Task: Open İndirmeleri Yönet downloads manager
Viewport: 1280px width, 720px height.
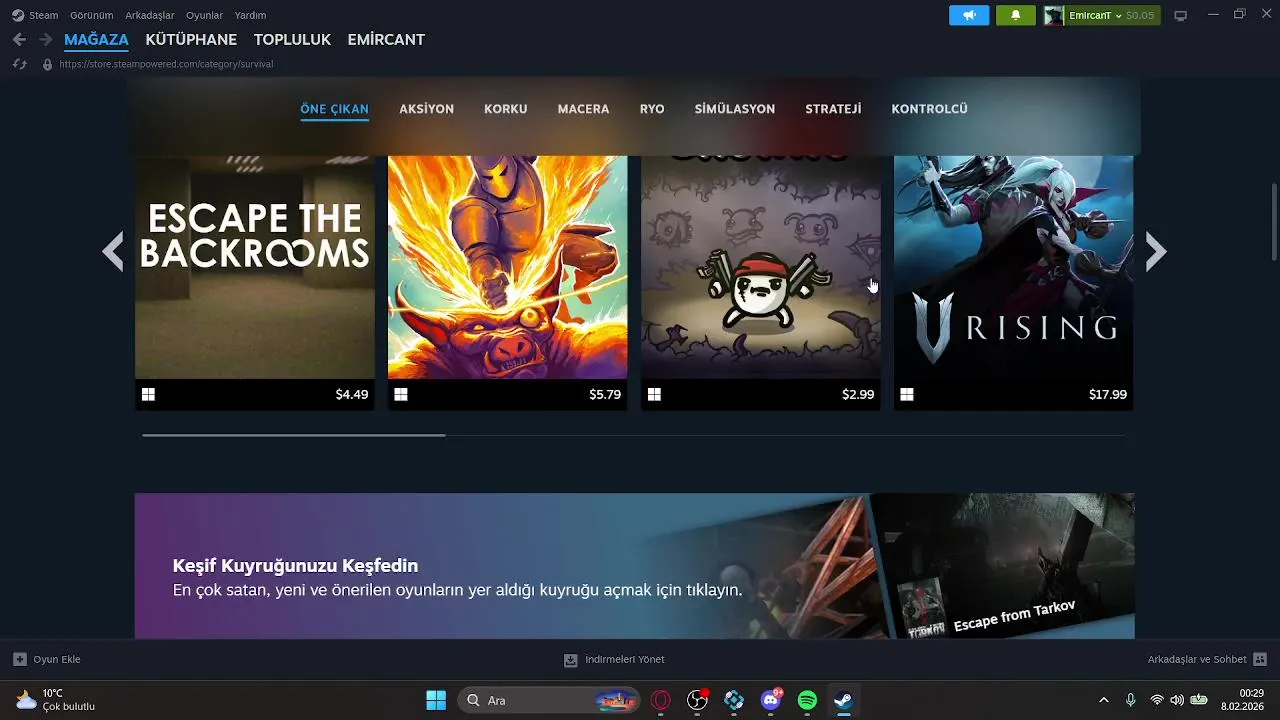Action: pos(625,660)
